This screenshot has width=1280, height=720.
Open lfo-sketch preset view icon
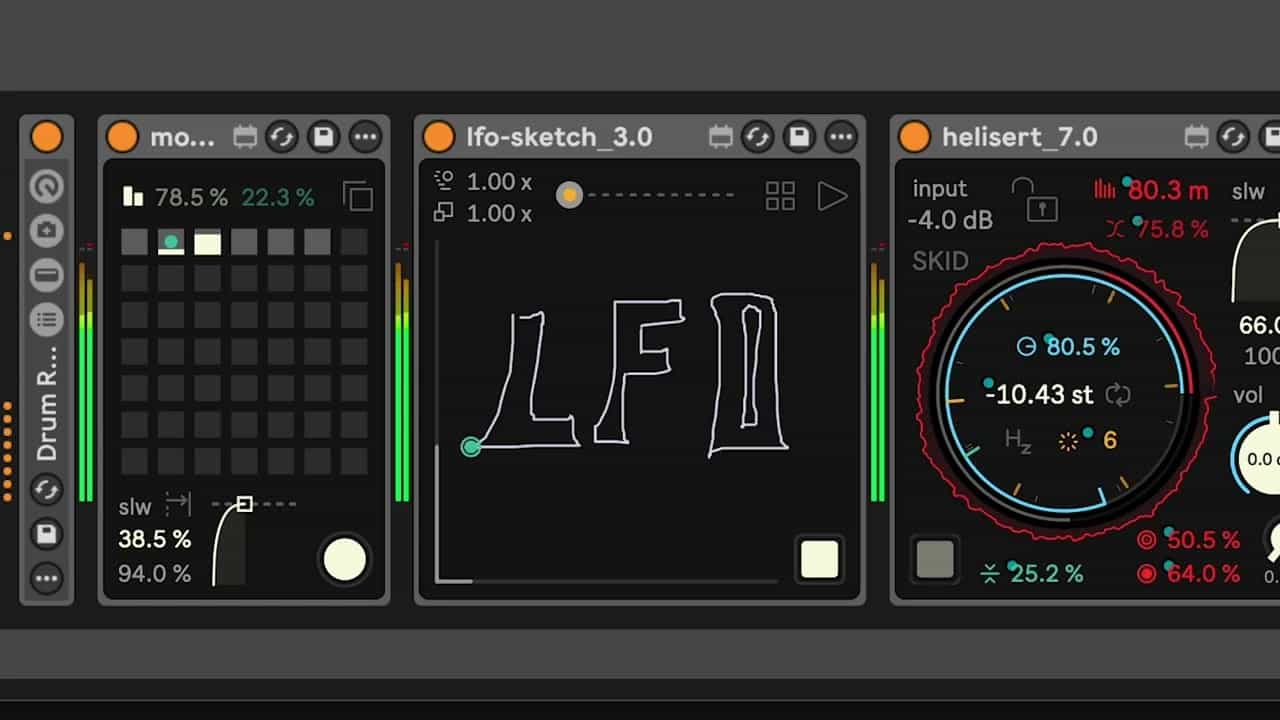pyautogui.click(x=721, y=137)
